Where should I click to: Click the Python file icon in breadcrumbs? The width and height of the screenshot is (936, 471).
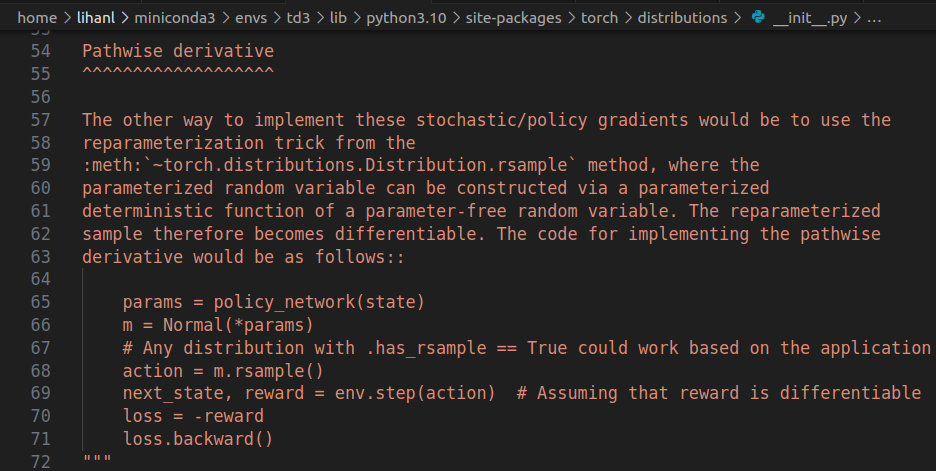coord(758,18)
